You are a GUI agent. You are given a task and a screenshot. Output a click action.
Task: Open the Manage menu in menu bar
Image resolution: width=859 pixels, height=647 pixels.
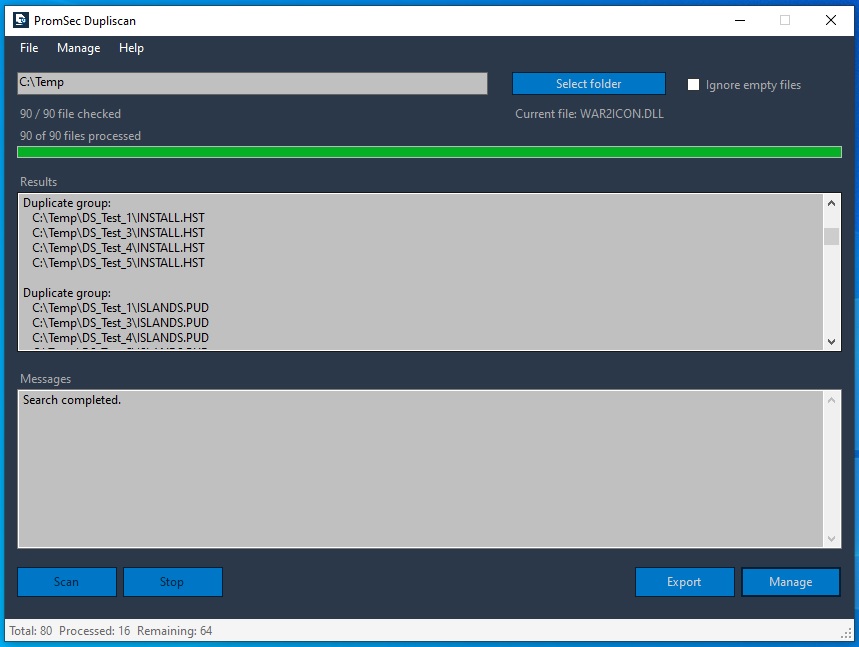coord(78,48)
